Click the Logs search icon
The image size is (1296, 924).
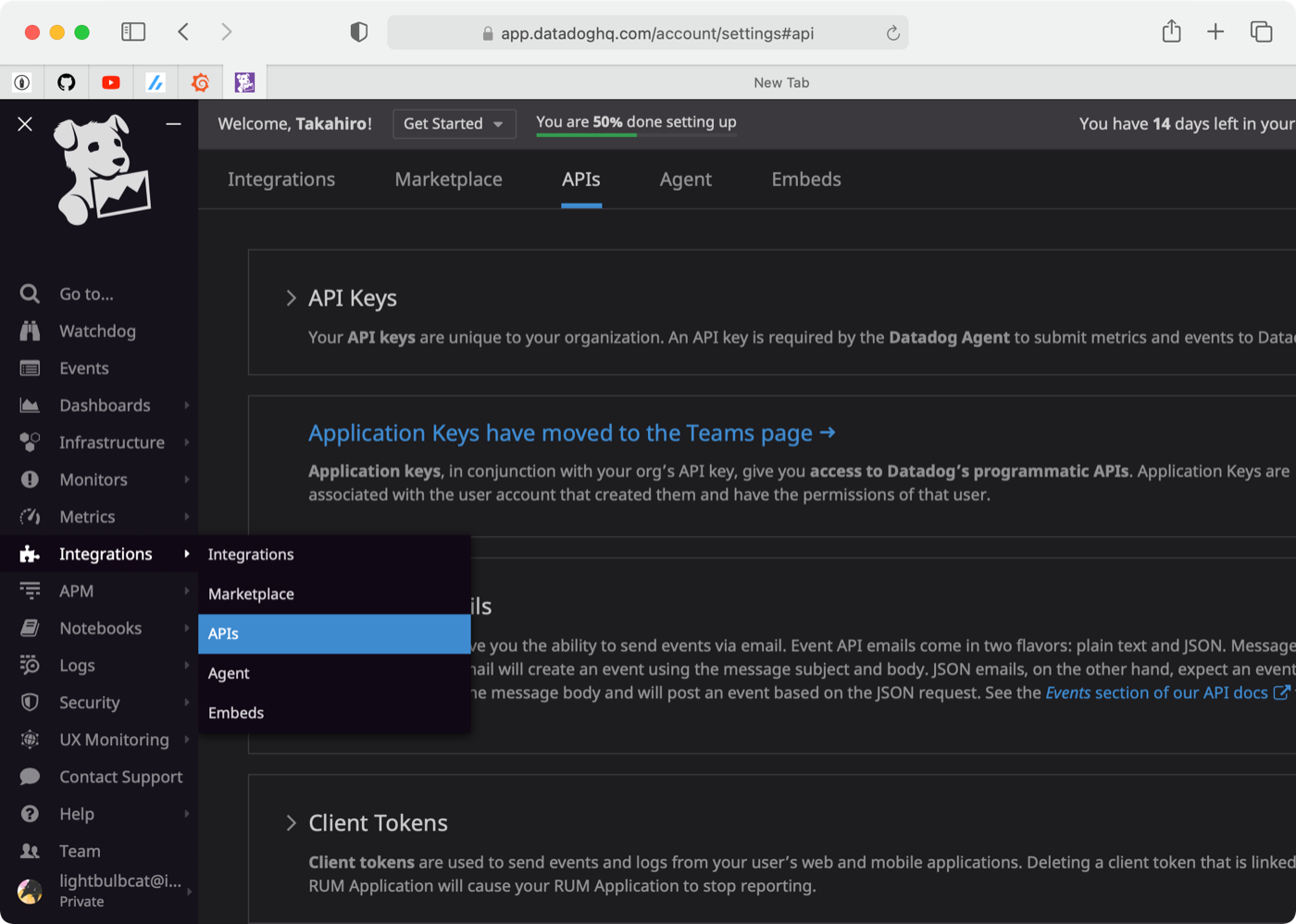[x=30, y=665]
